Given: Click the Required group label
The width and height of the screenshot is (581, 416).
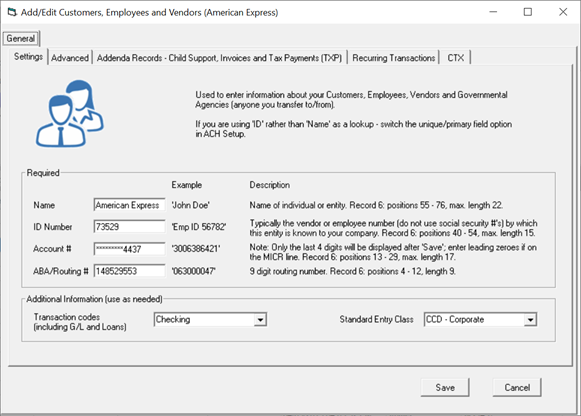Looking at the screenshot, I should tap(43, 173).
